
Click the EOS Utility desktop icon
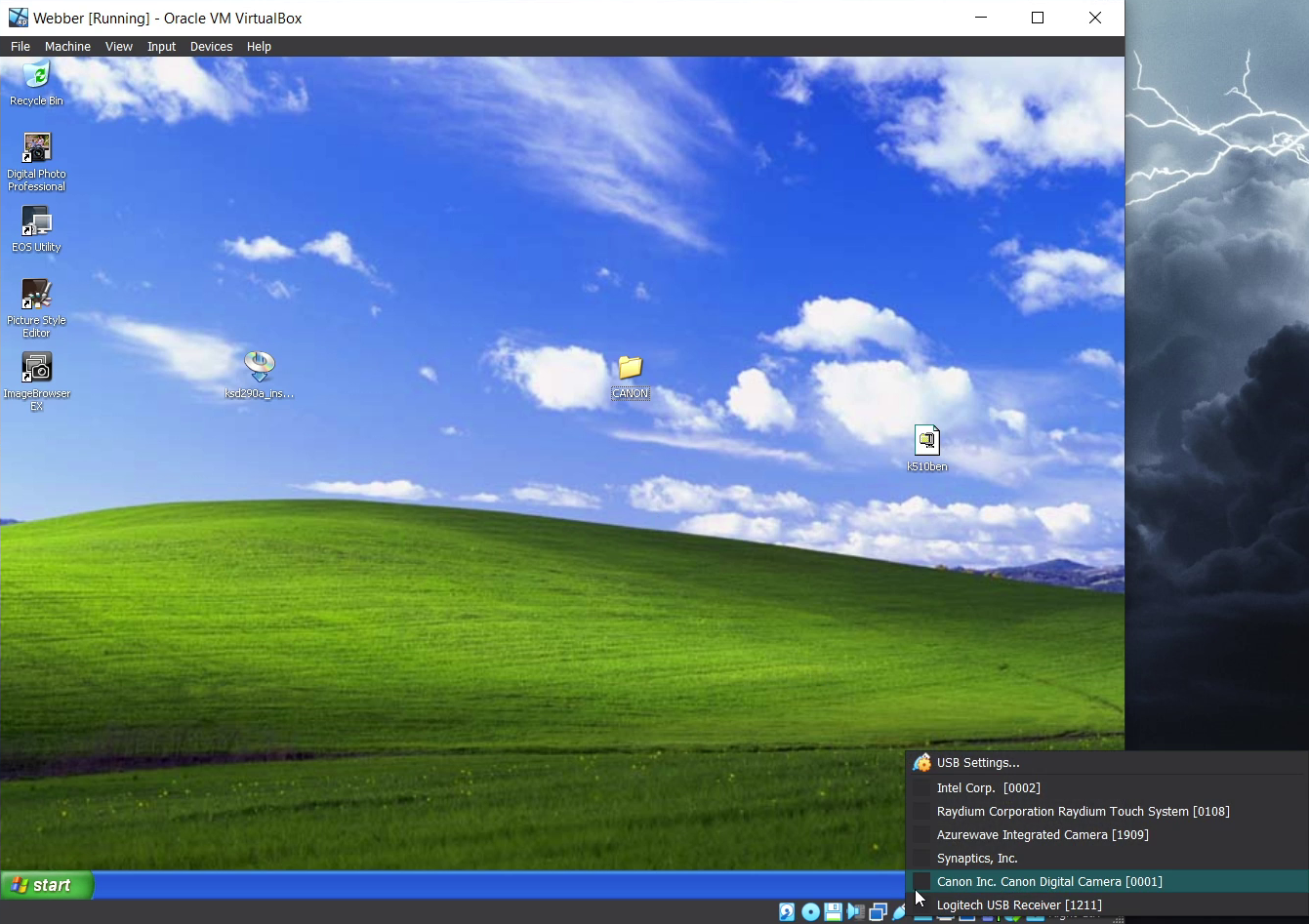pyautogui.click(x=36, y=224)
